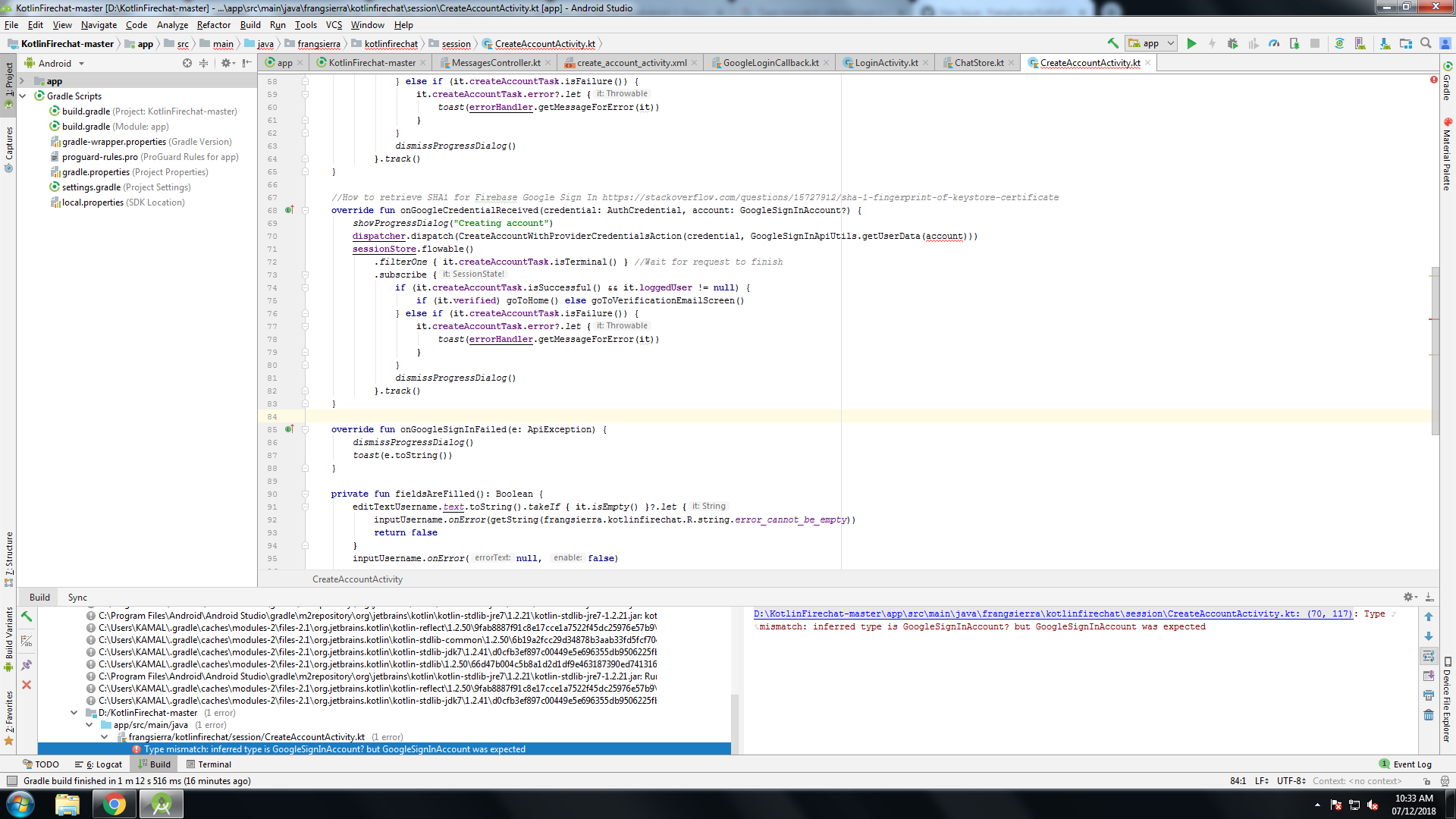Screen dimensions: 1456x819
Task: Open the AVD Manager from the toolbar
Action: pos(1362,43)
